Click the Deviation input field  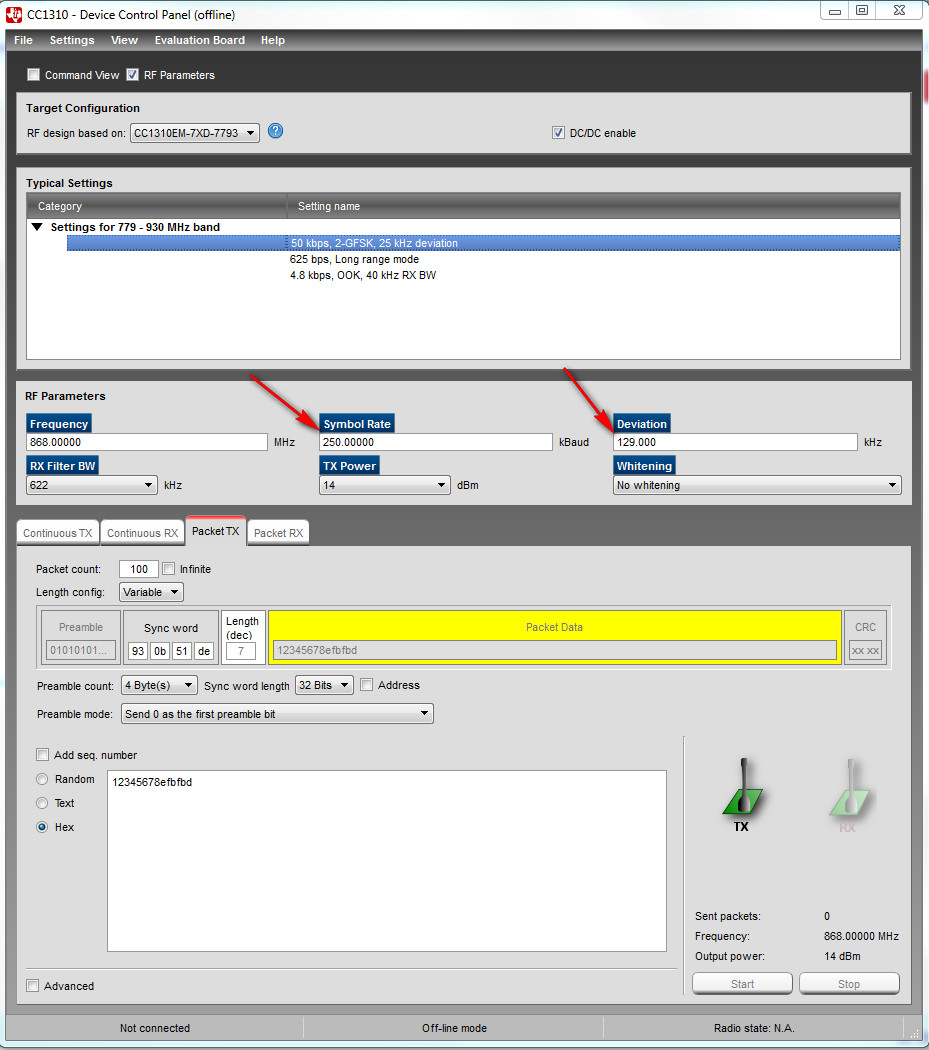point(735,442)
